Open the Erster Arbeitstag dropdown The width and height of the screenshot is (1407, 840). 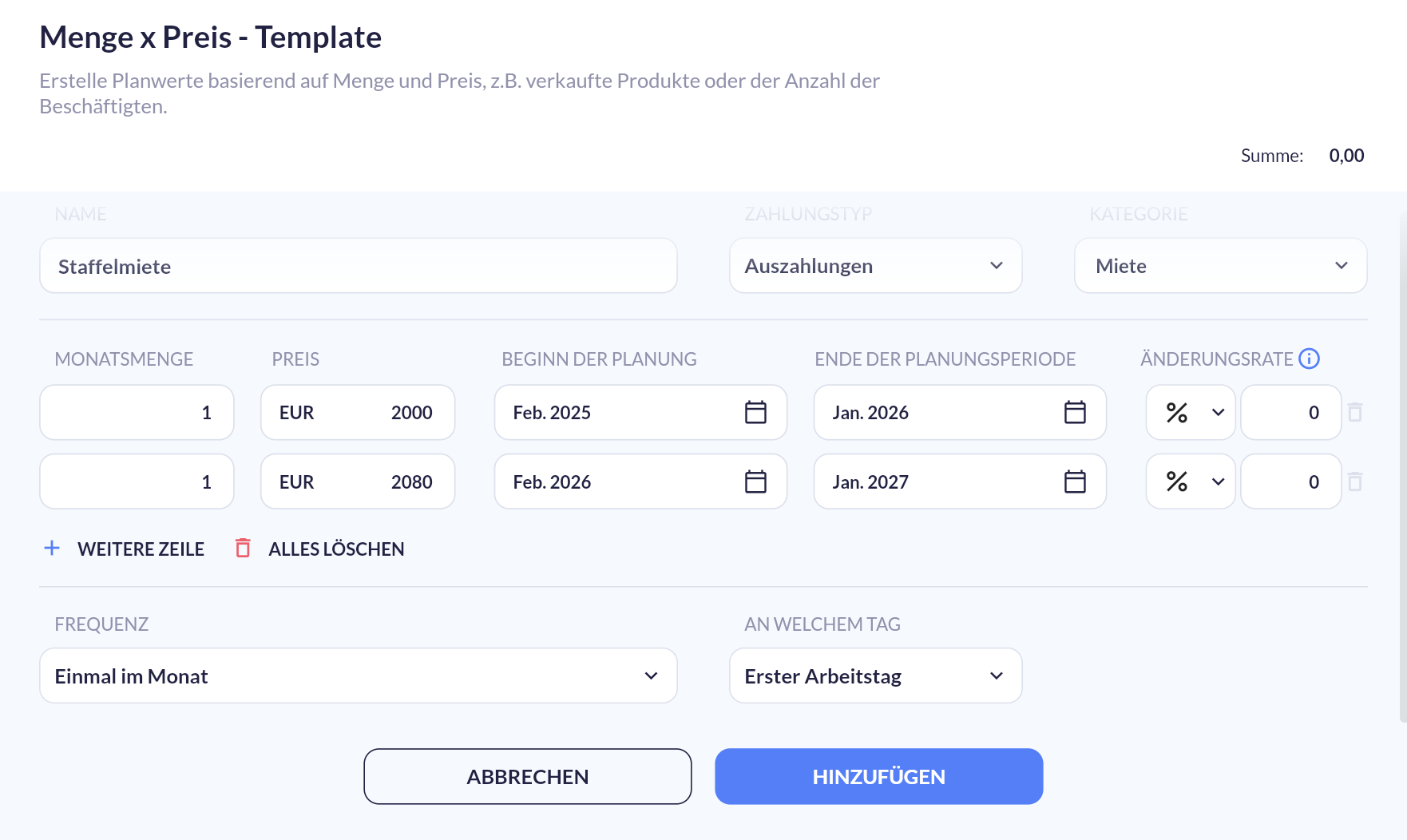coord(876,676)
